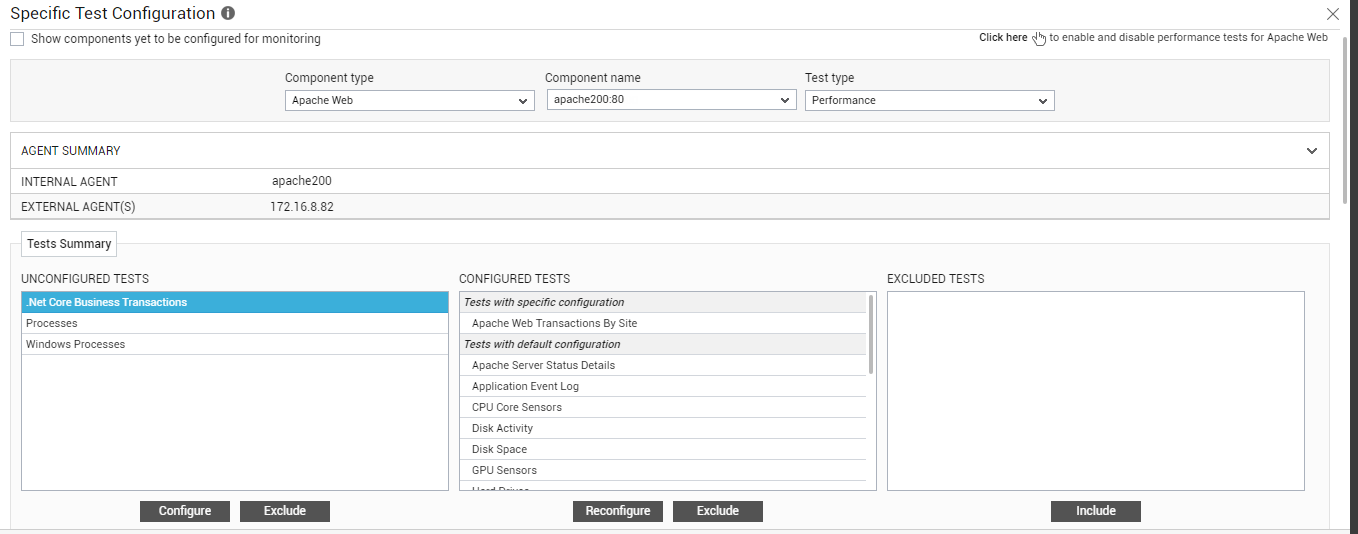Viewport: 1358px width, 534px height.
Task: Collapse the Agent Summary section chevron
Action: pyautogui.click(x=1312, y=151)
